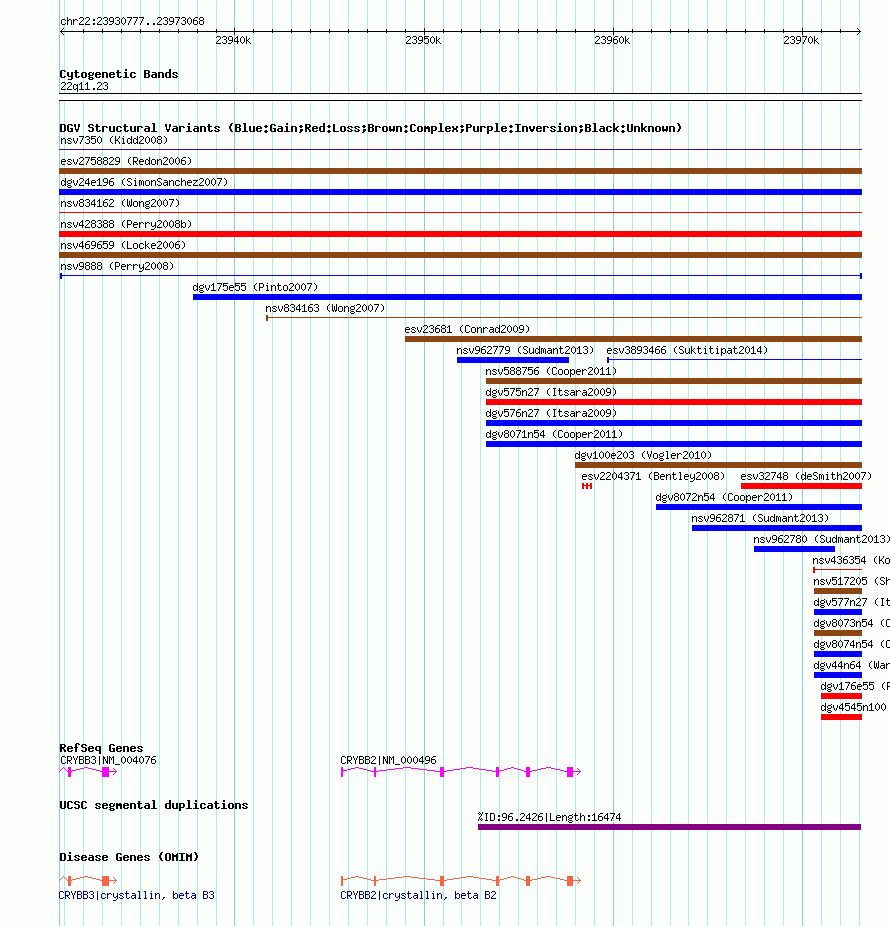This screenshot has height=926, width=890.
Task: Open variant nsv9888 (Perry2008) label
Action: (x=117, y=266)
